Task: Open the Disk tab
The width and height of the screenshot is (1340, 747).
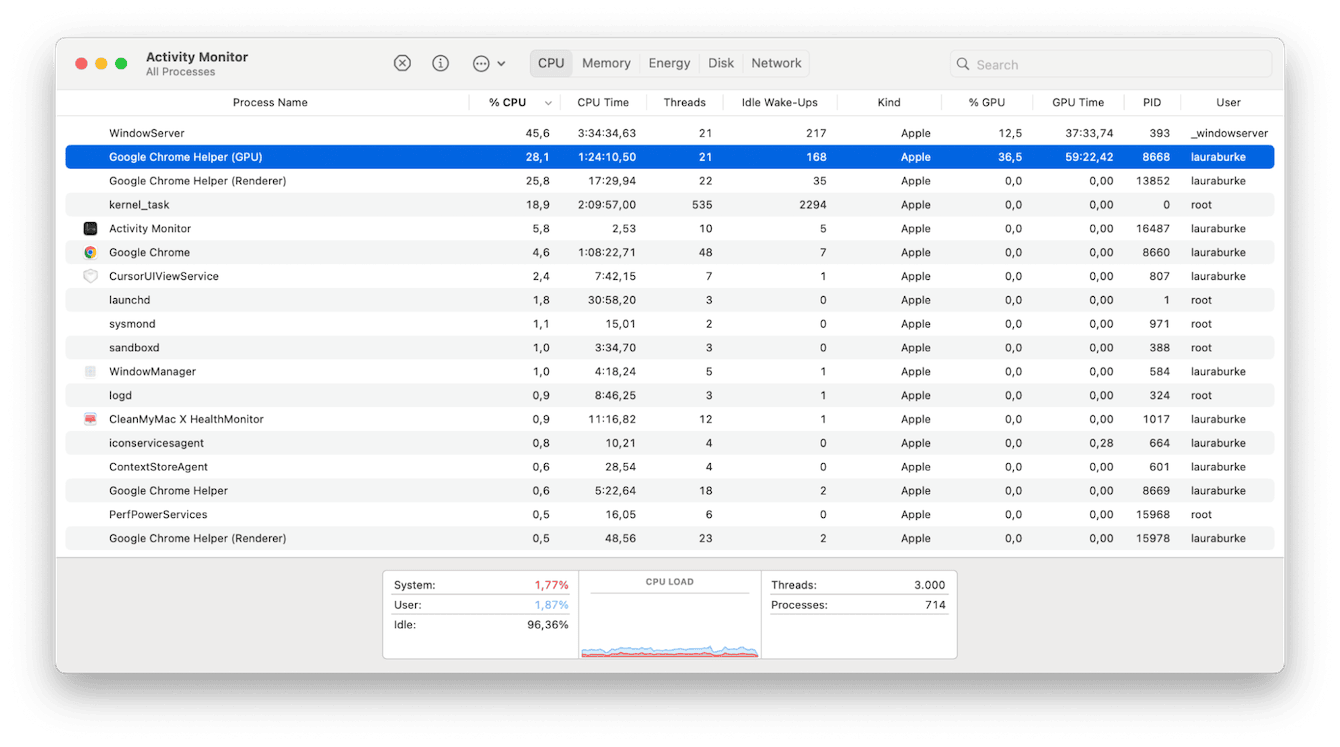Action: 720,62
